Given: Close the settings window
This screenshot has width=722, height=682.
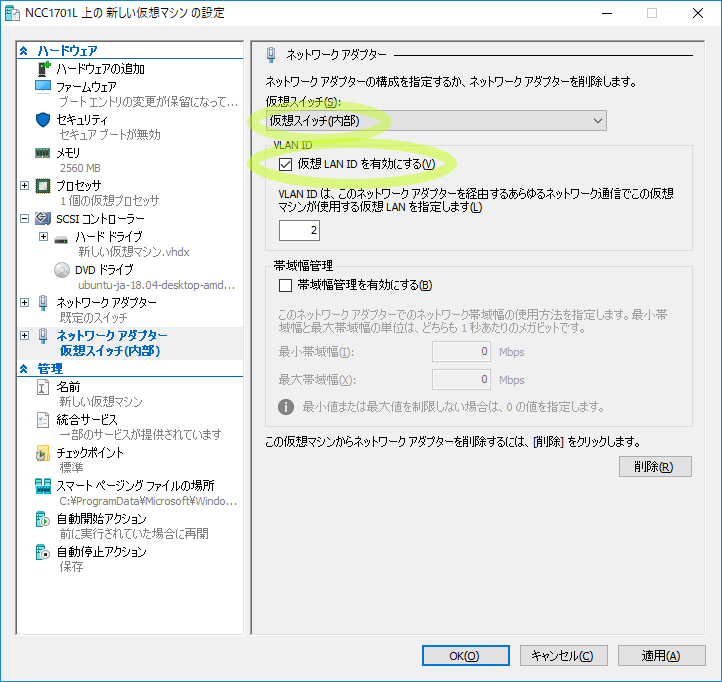Looking at the screenshot, I should tap(698, 13).
